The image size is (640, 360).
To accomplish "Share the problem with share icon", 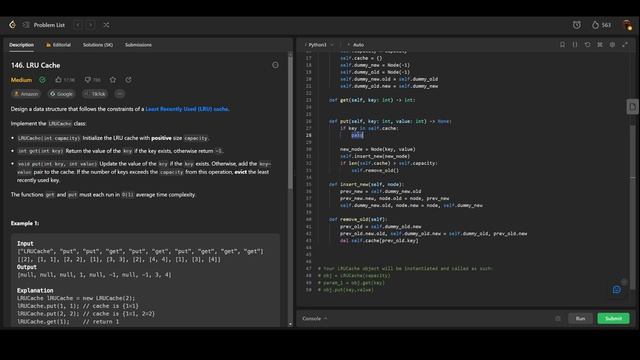I will pyautogui.click(x=129, y=80).
